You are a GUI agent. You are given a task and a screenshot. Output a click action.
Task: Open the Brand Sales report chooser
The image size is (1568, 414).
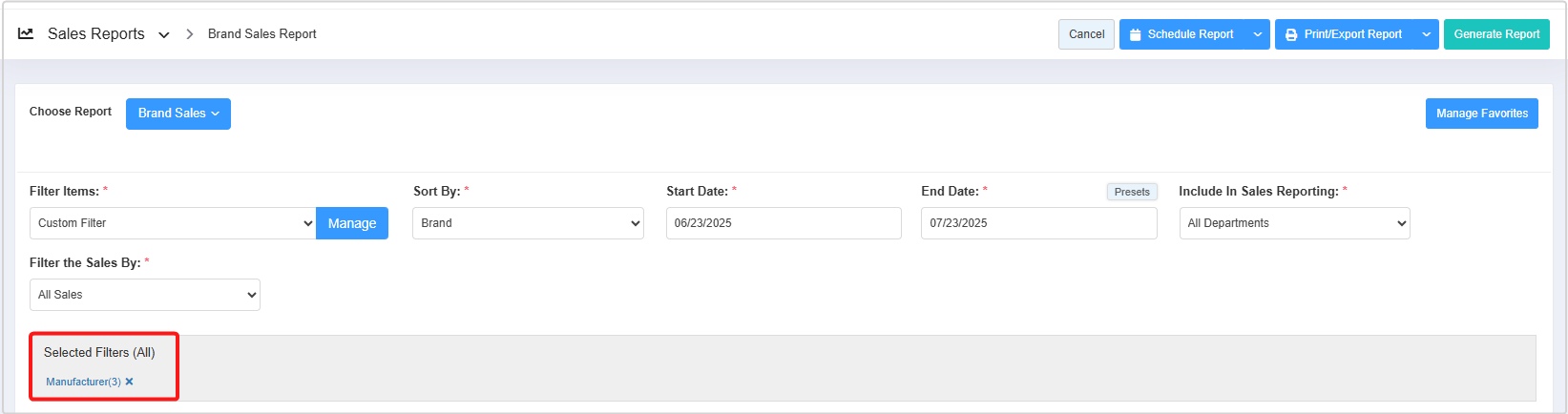[178, 114]
